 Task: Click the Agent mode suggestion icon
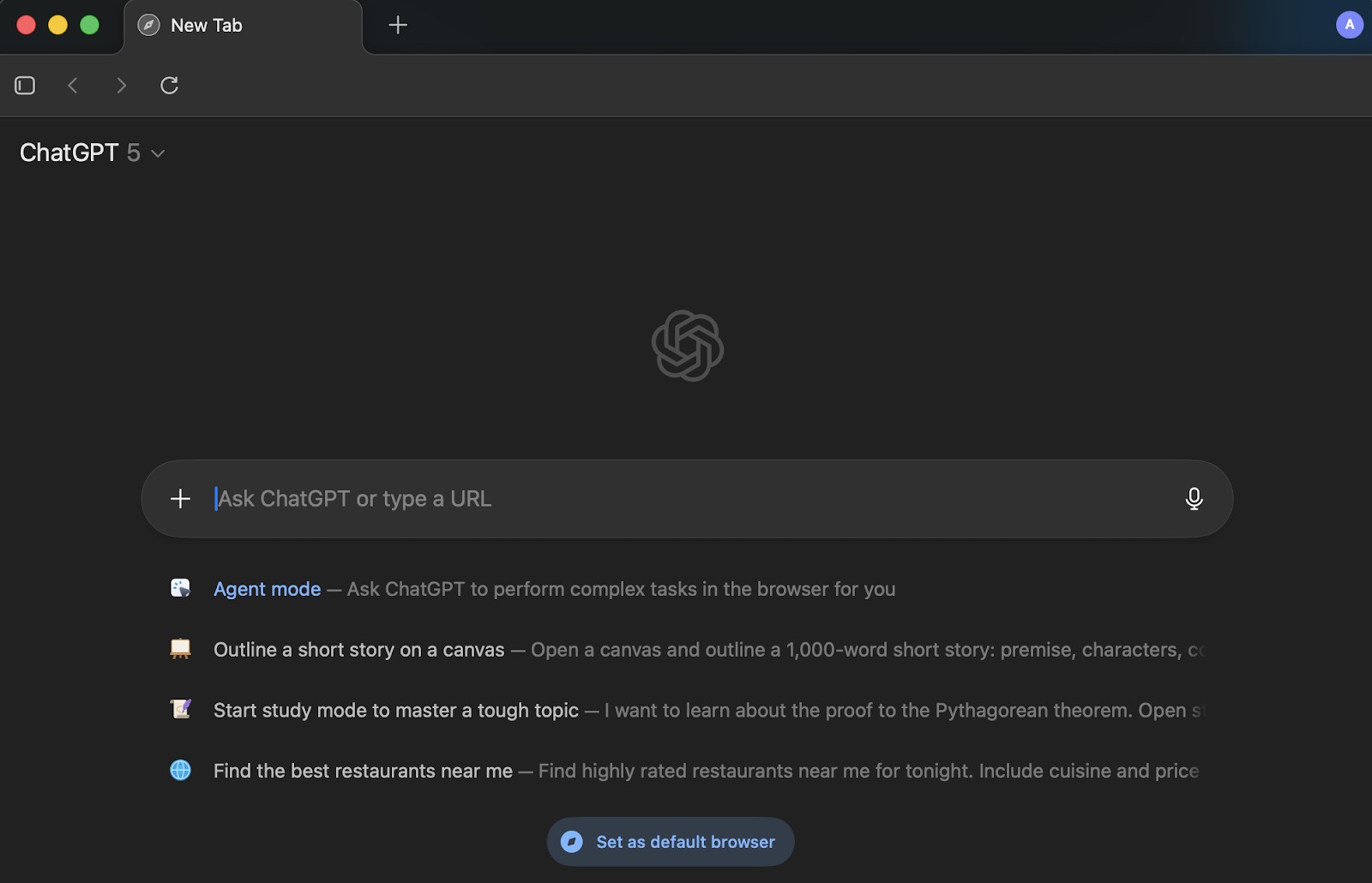tap(180, 588)
